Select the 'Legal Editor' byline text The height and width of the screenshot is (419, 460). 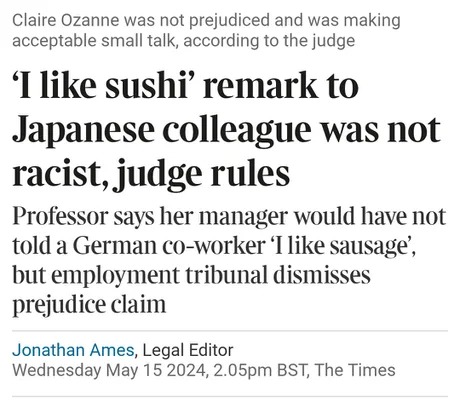coord(188,350)
